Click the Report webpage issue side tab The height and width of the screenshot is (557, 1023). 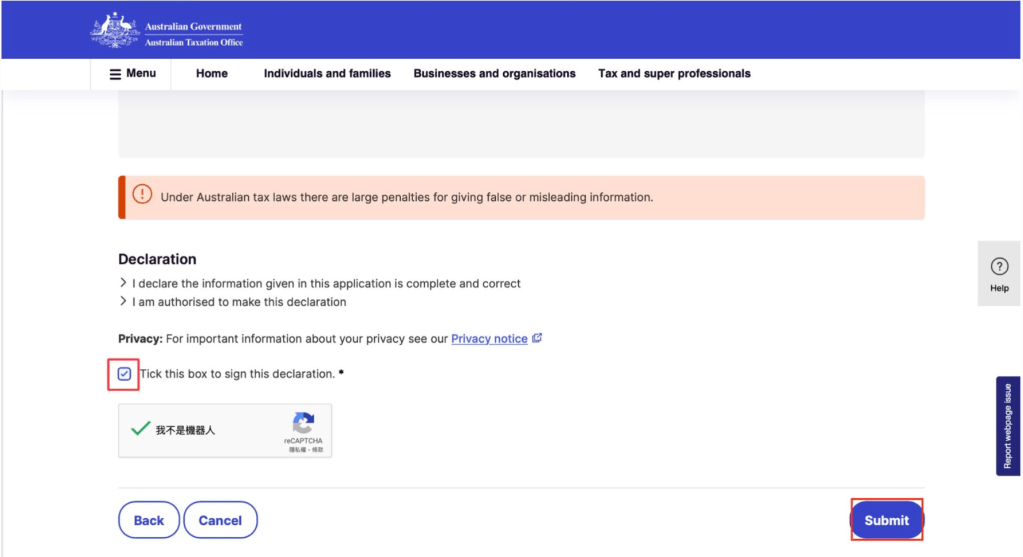click(x=1007, y=426)
